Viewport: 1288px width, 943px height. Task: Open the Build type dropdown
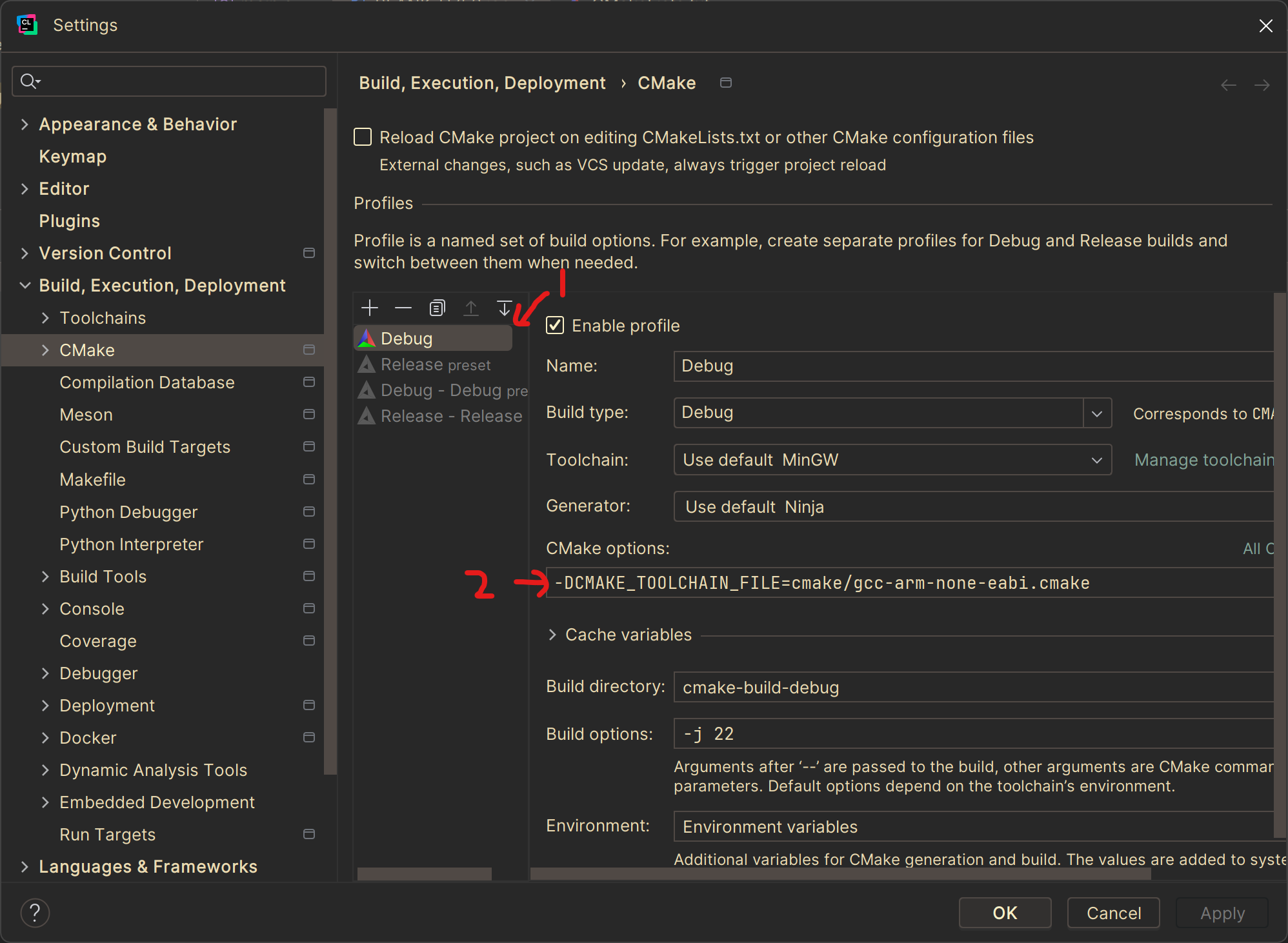click(1097, 413)
